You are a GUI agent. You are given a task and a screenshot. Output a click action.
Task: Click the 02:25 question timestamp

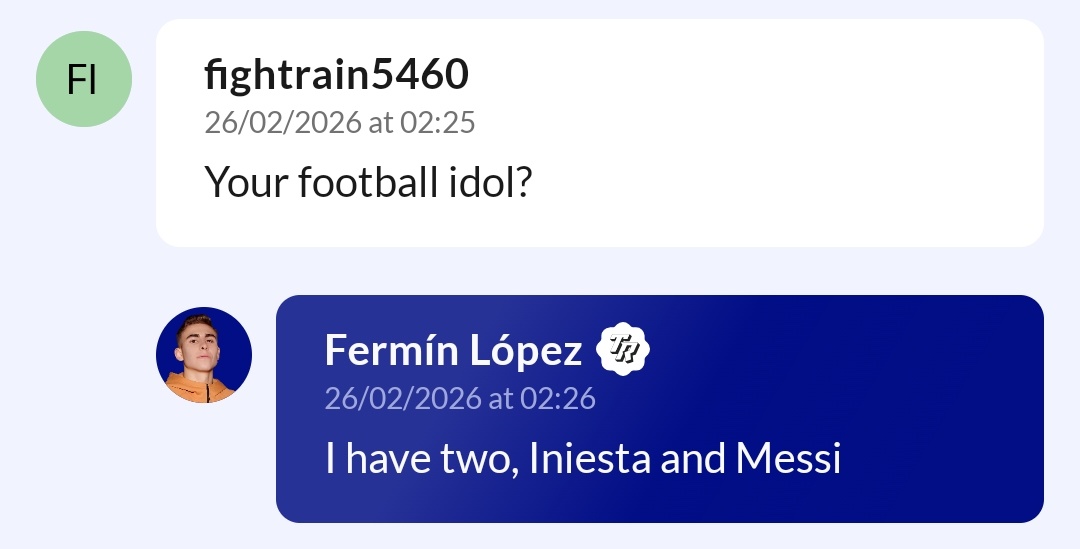pos(437,123)
